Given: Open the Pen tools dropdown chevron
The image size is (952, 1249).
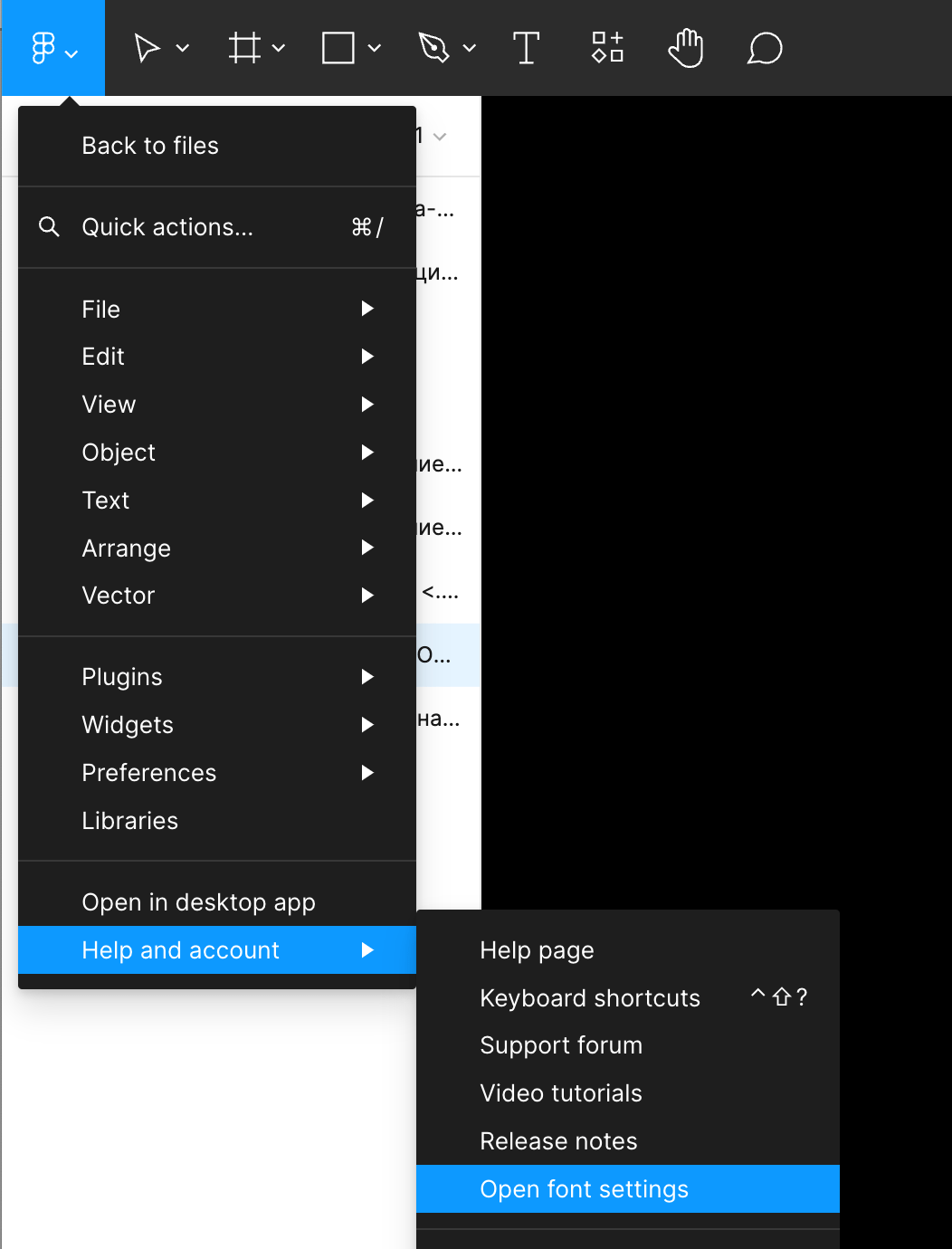Looking at the screenshot, I should tap(470, 48).
